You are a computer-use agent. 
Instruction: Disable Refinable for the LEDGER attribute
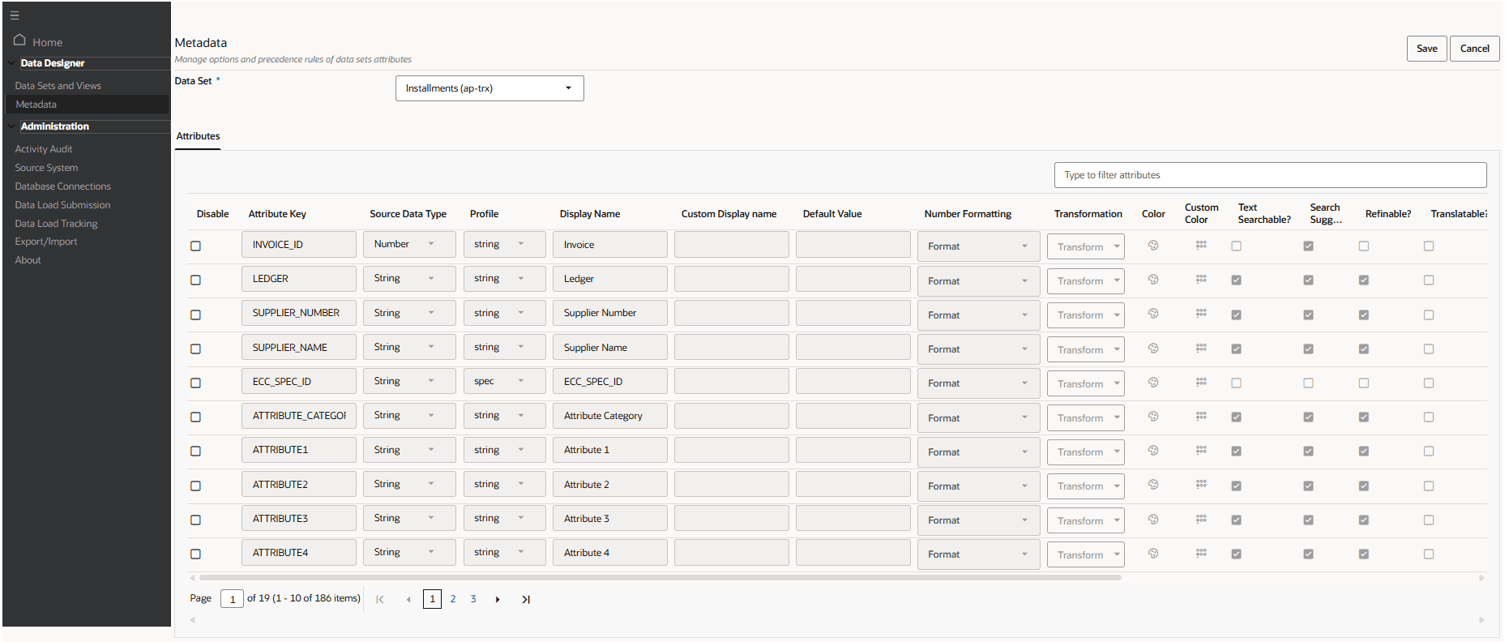(x=1363, y=278)
